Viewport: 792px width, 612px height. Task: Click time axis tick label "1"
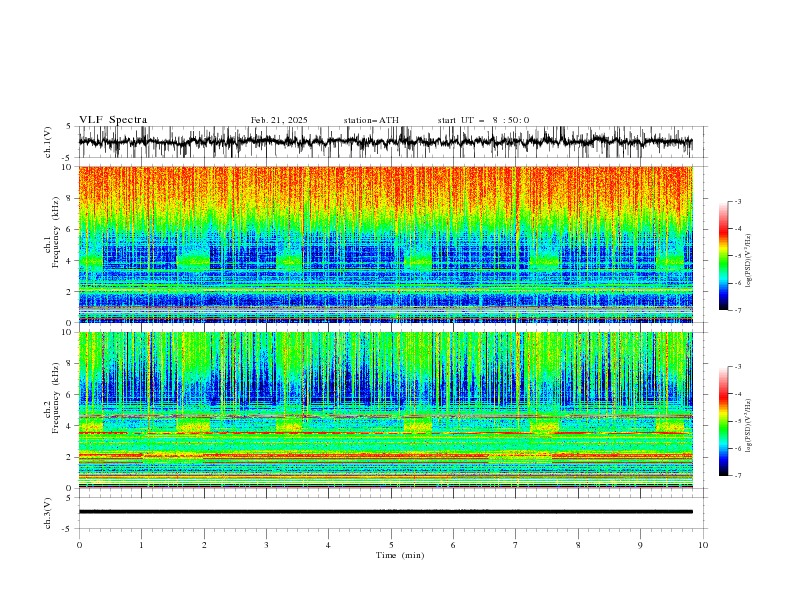(x=141, y=545)
